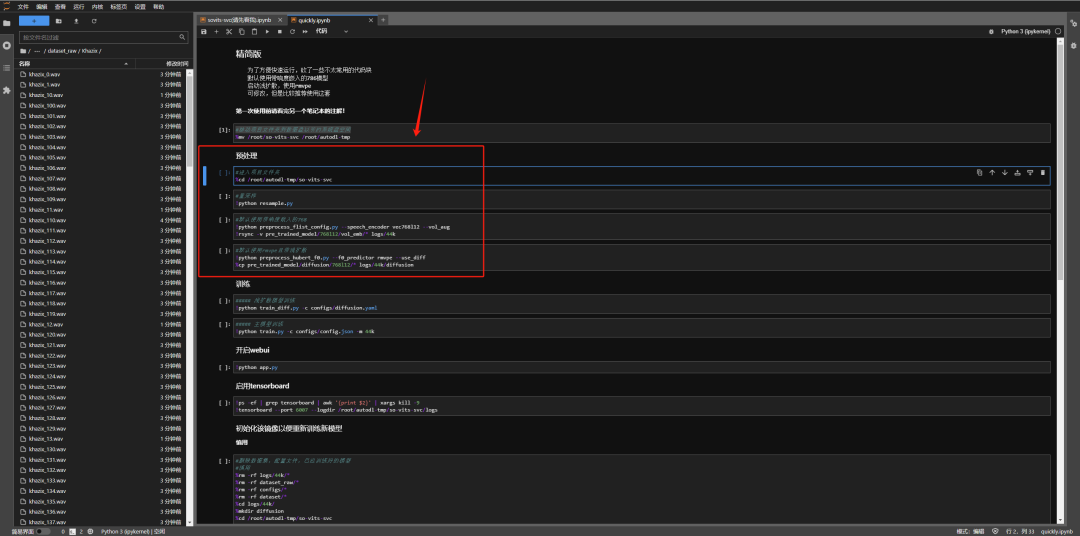
Task: Run the selected cell with play icon
Action: 267,32
